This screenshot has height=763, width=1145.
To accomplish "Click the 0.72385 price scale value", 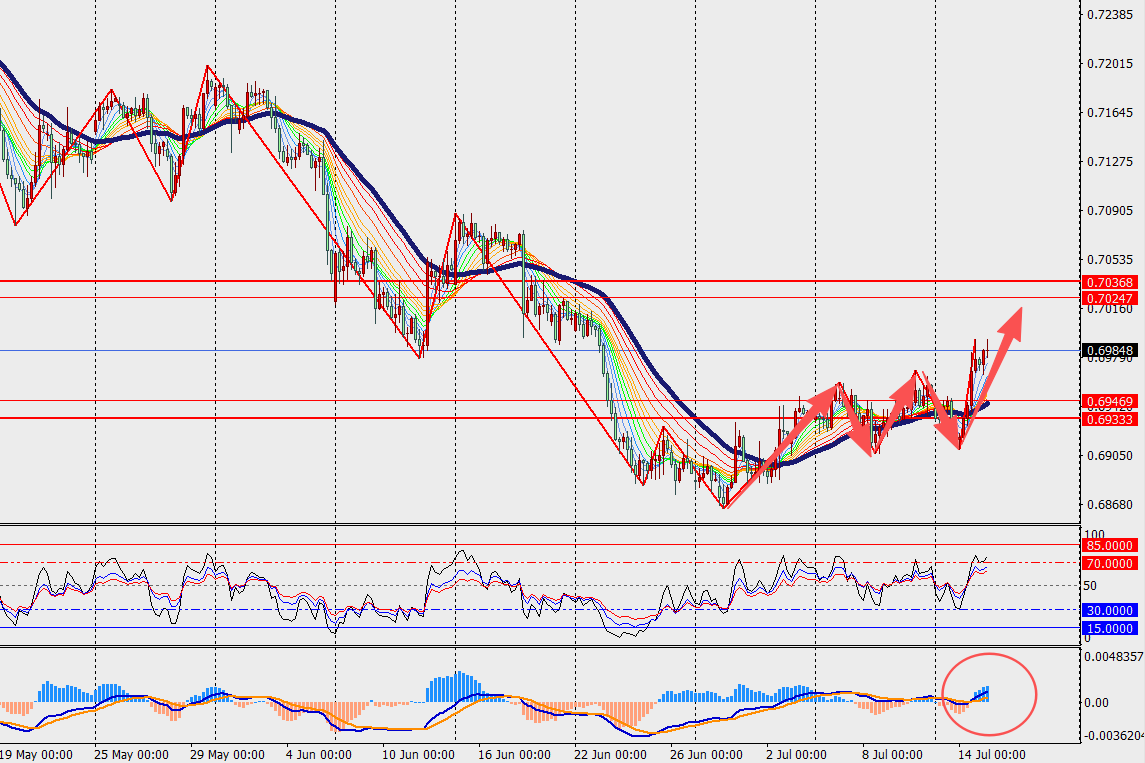I will [1110, 15].
